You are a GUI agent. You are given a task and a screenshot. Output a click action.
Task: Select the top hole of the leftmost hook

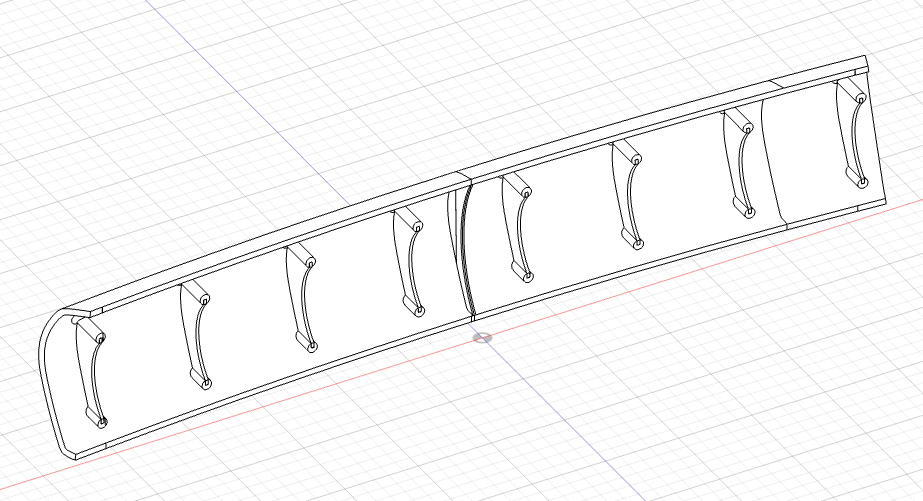click(x=100, y=340)
